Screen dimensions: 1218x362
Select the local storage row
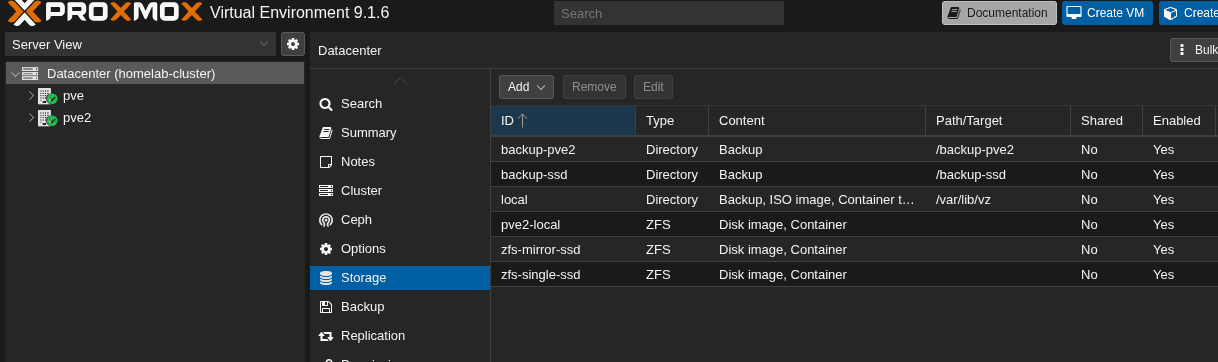pyautogui.click(x=854, y=200)
